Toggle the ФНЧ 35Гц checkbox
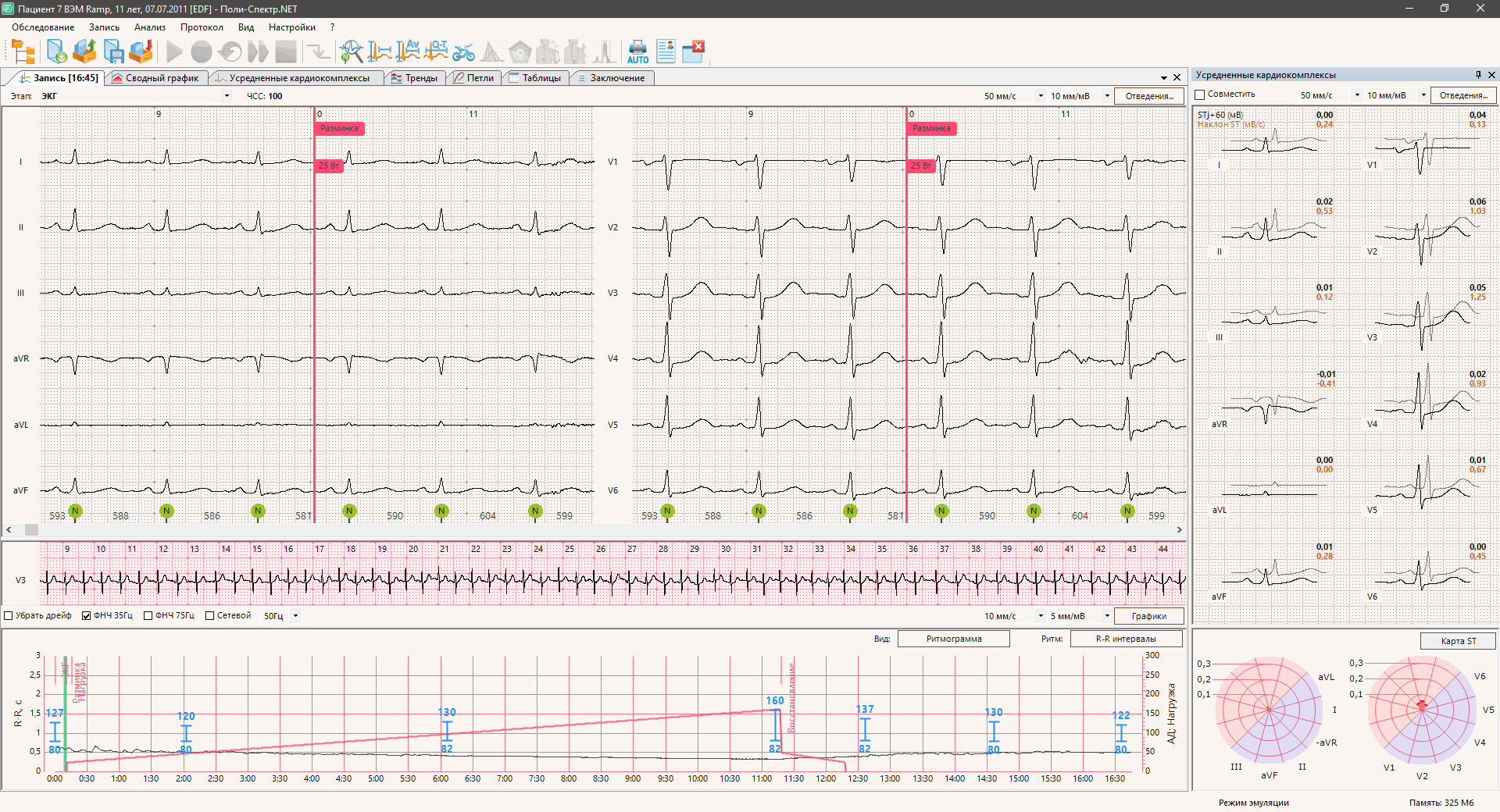The width and height of the screenshot is (1500, 812). (87, 616)
